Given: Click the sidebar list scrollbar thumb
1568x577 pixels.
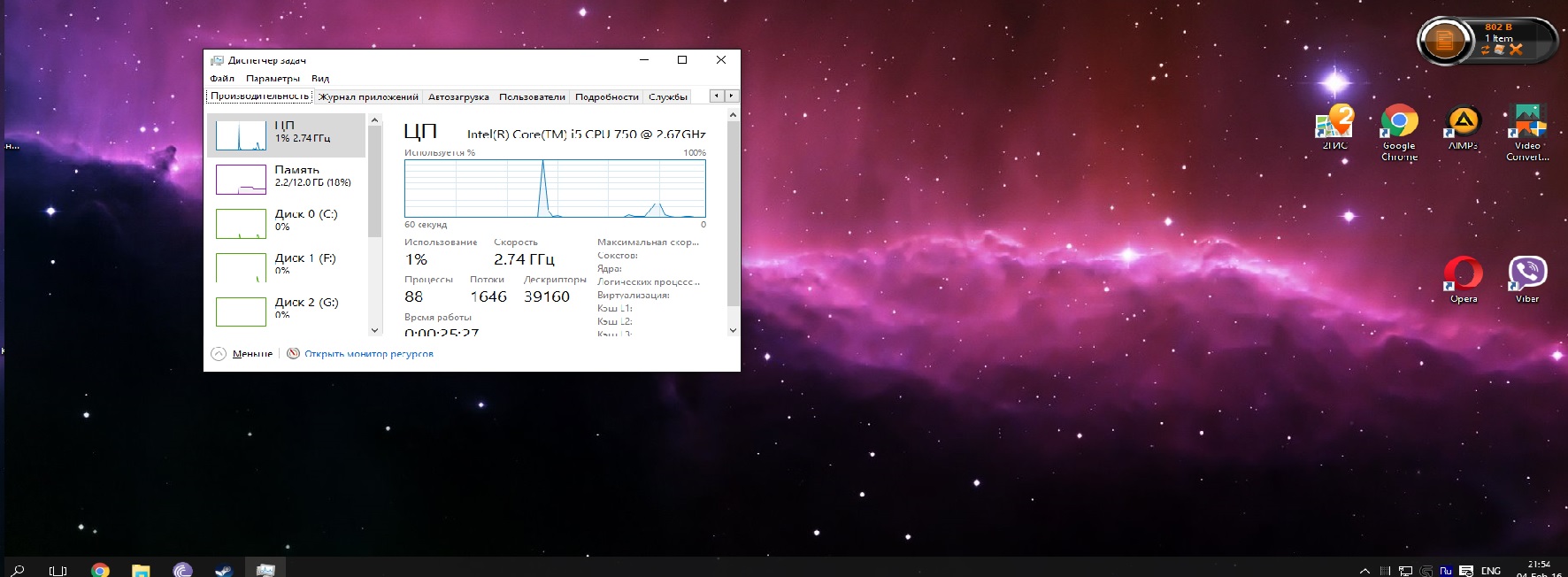Looking at the screenshot, I should [374, 181].
